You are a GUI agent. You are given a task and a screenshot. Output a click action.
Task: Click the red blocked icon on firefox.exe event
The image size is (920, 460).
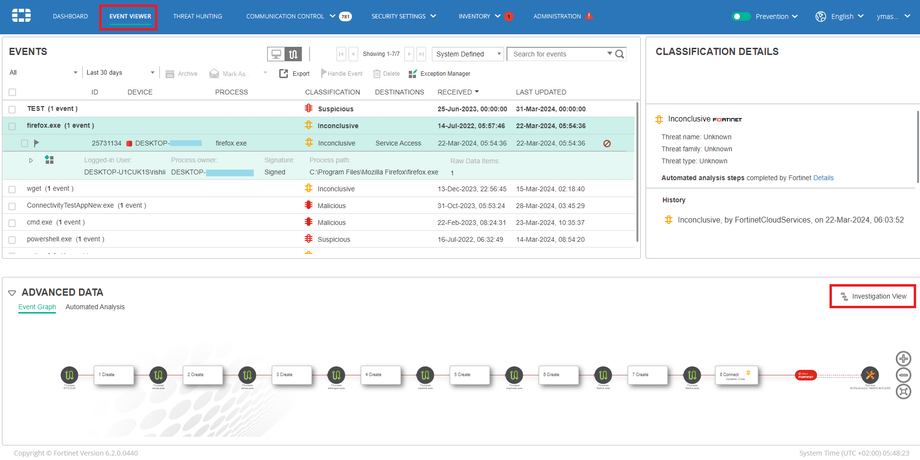[607, 143]
